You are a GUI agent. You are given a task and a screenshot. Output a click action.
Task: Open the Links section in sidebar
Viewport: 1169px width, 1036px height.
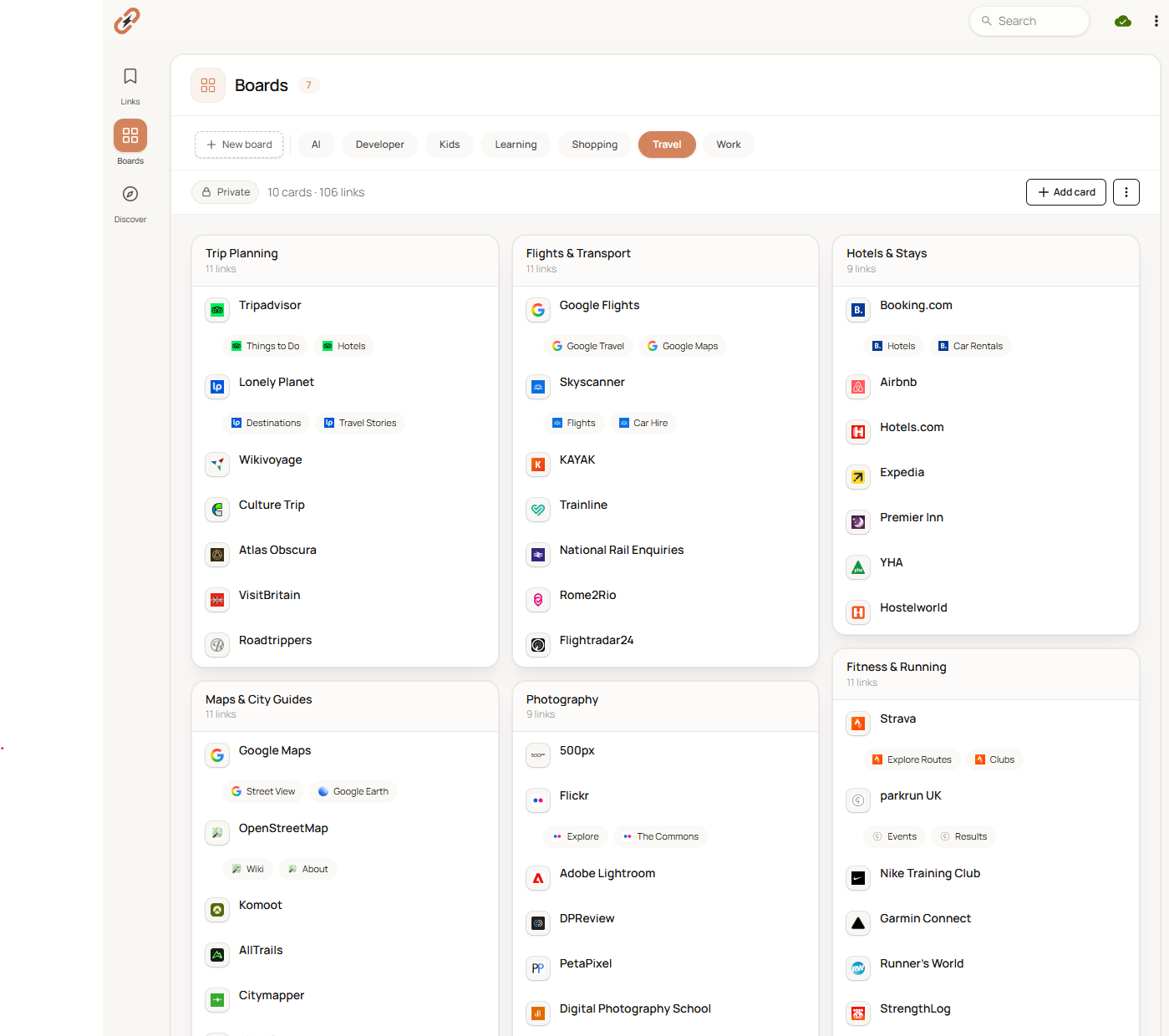point(130,85)
